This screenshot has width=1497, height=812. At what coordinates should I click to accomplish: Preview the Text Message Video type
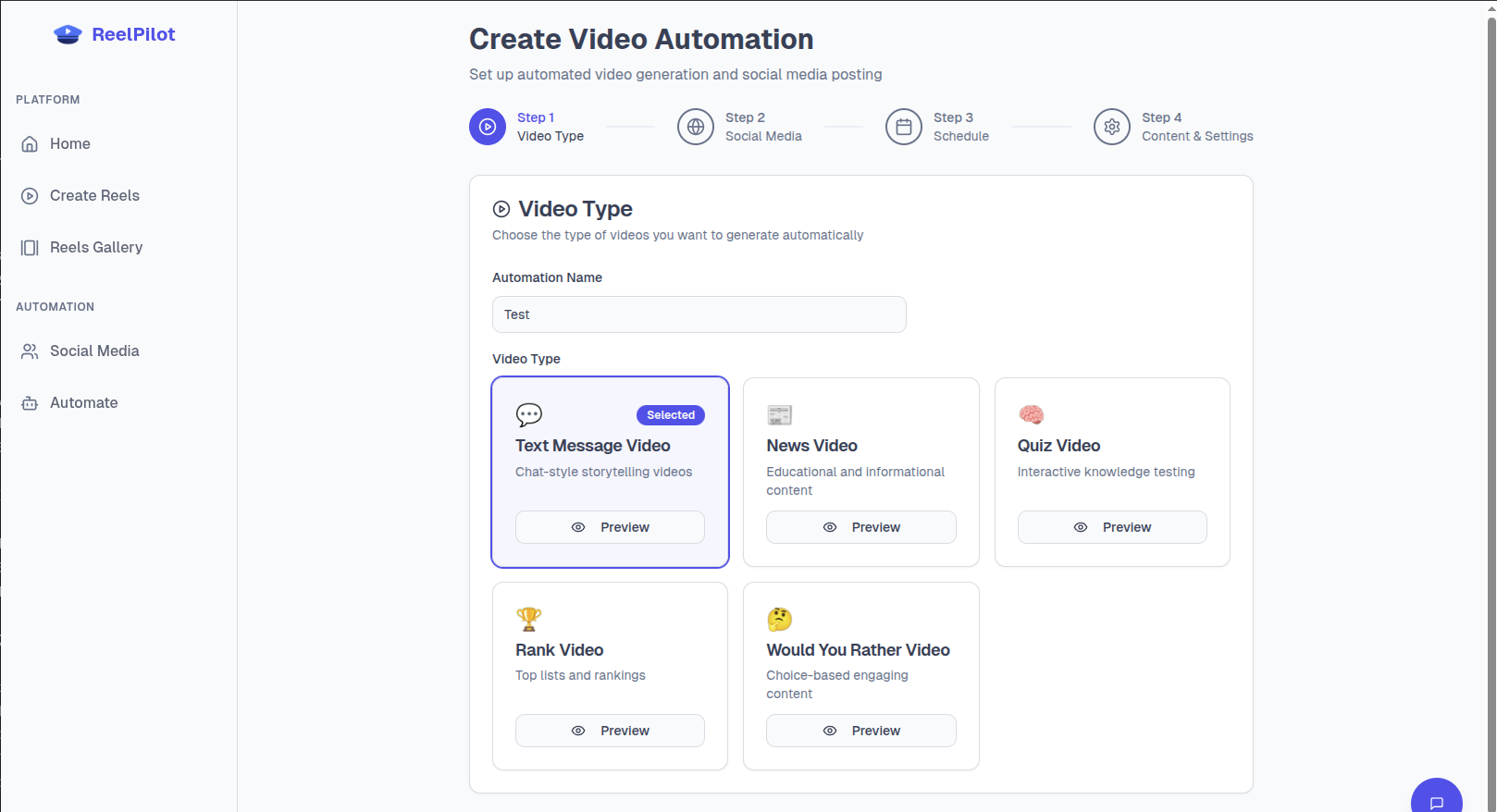point(610,527)
